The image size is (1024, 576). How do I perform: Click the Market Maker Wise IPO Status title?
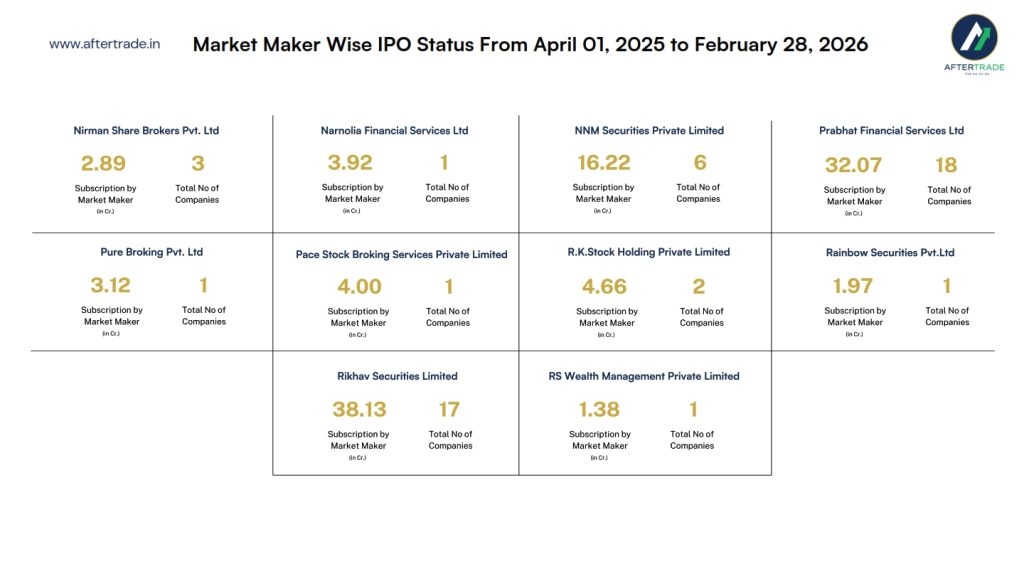tap(530, 44)
